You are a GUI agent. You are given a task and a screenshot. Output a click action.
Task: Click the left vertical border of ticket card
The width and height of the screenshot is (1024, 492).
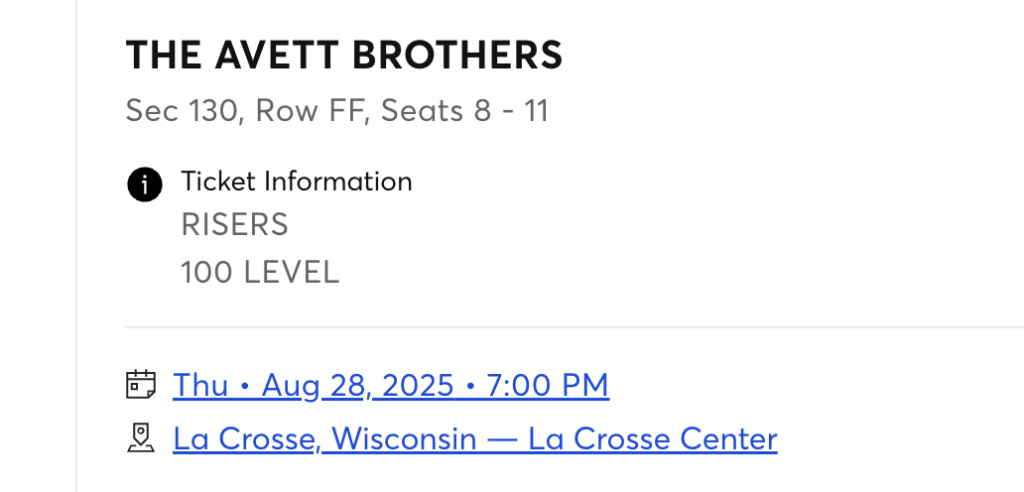pyautogui.click(x=76, y=246)
